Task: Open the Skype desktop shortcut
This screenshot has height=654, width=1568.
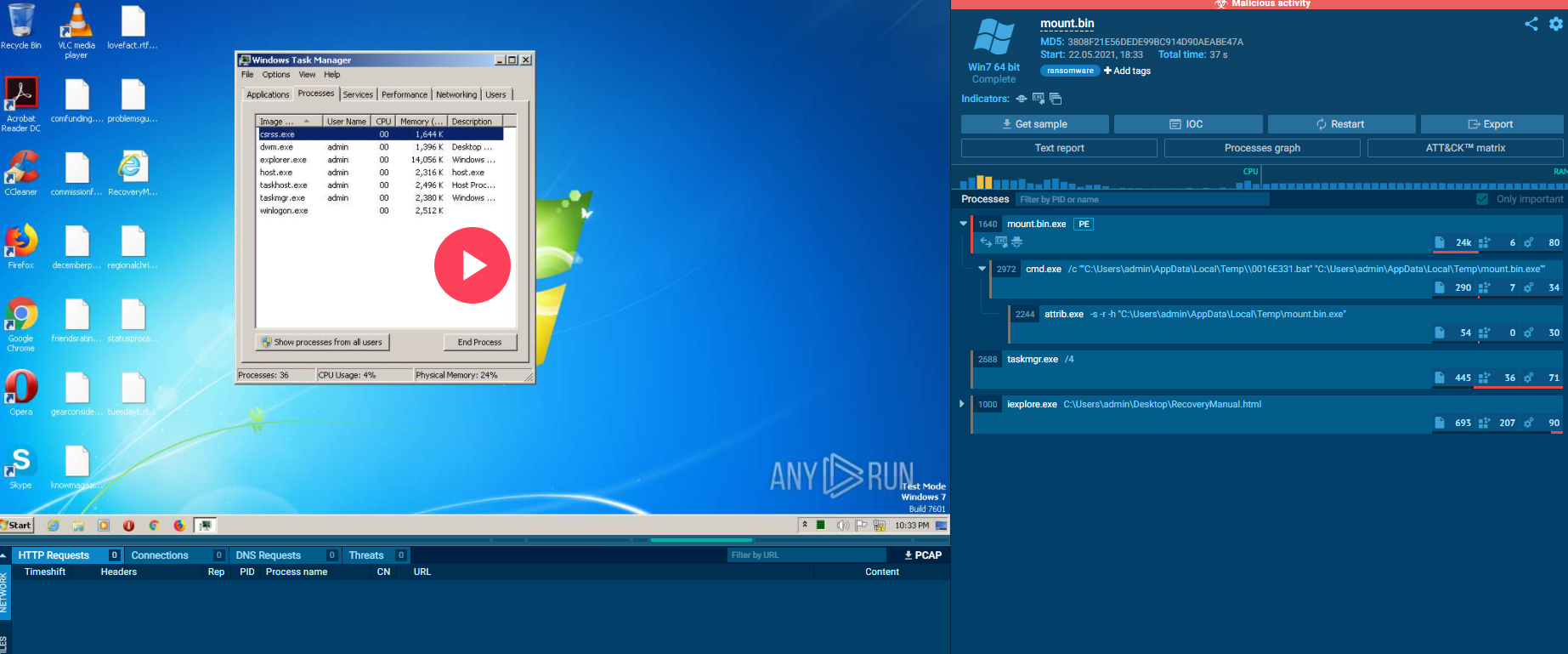Action: point(21,468)
